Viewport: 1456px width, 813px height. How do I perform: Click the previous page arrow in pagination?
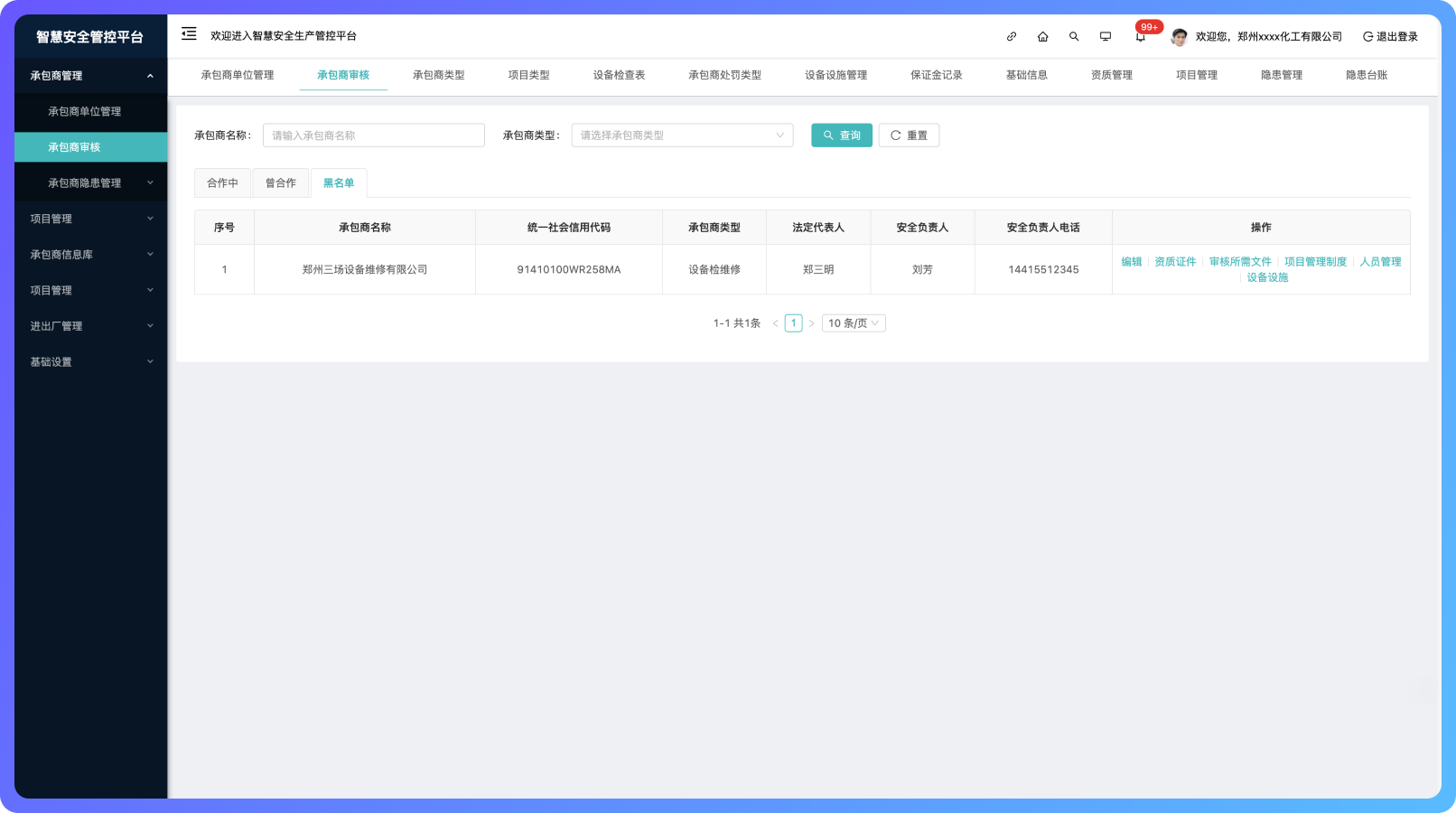[775, 323]
